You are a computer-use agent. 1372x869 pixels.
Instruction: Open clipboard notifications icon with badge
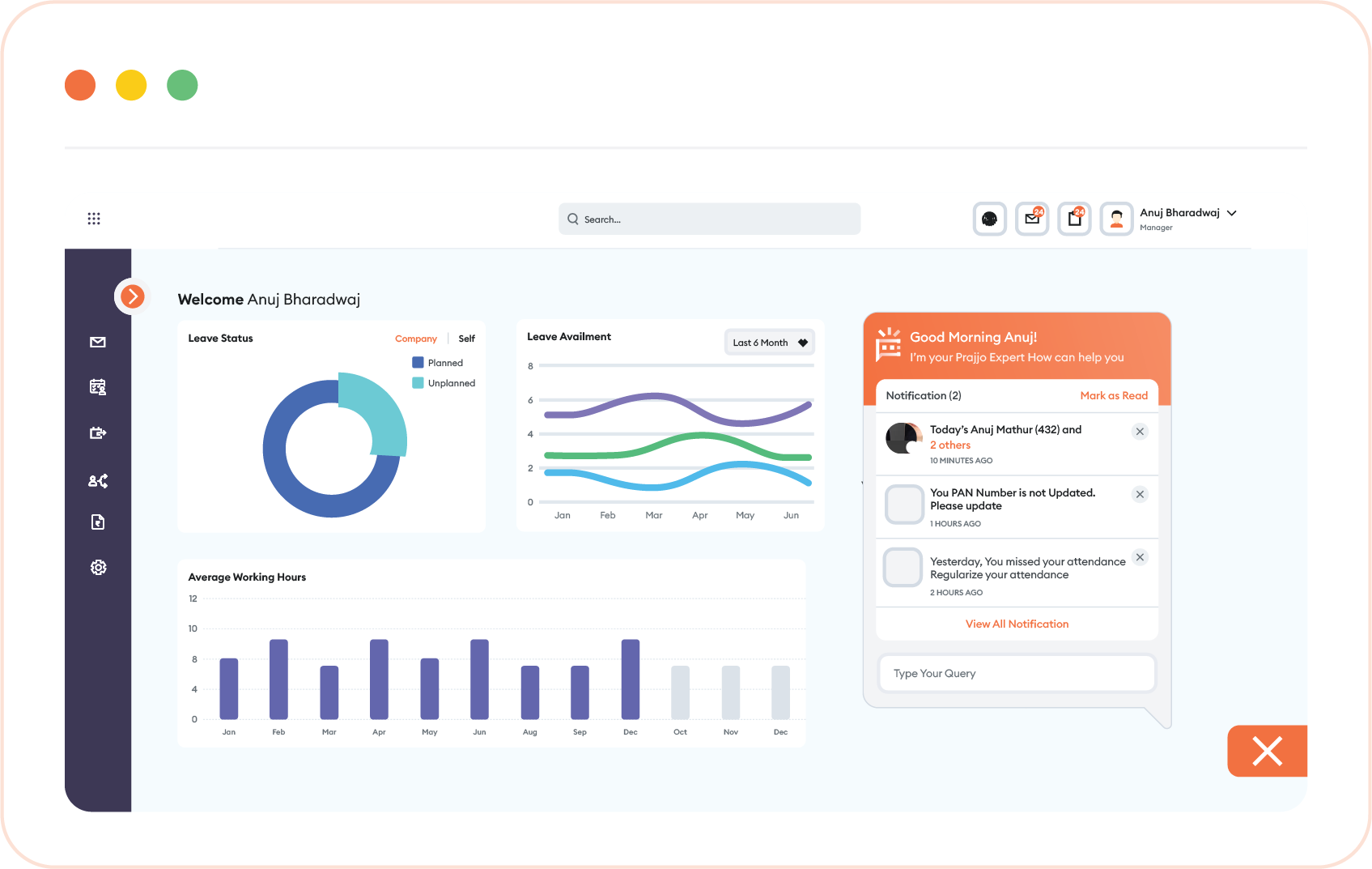click(x=1075, y=219)
